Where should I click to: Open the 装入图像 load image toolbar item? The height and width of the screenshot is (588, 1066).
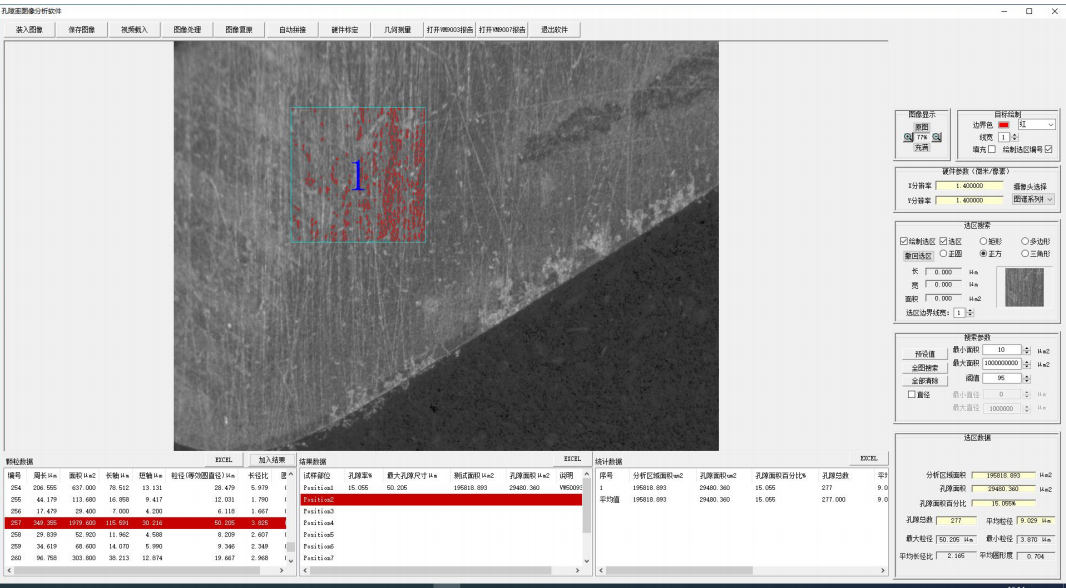[29, 30]
